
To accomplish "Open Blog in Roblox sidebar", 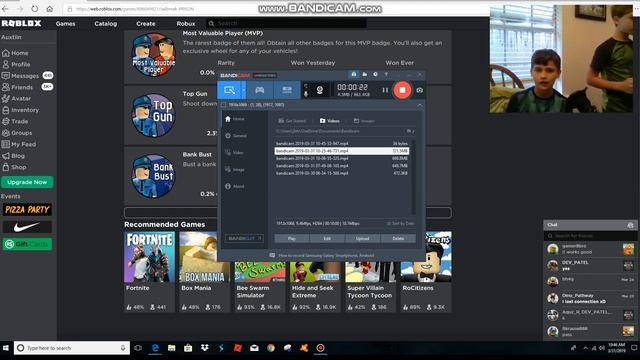I will pyautogui.click(x=13, y=156).
